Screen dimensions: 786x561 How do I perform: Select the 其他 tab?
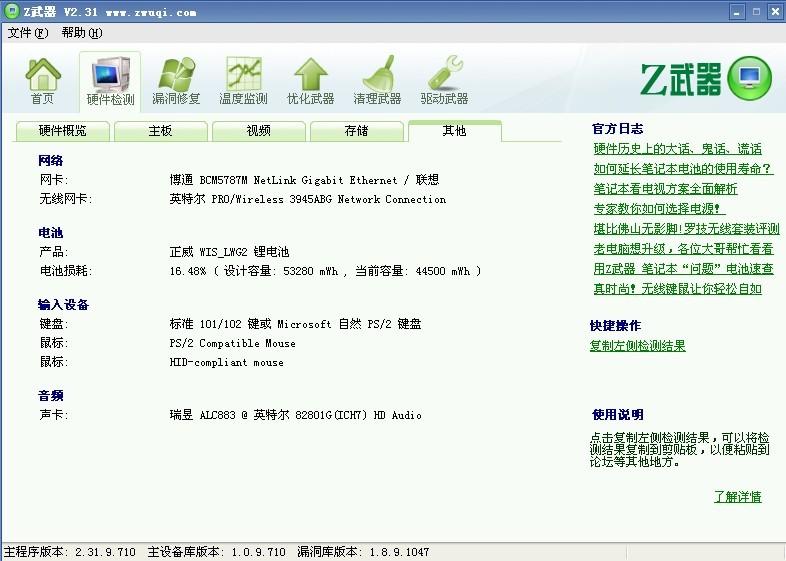(x=455, y=131)
